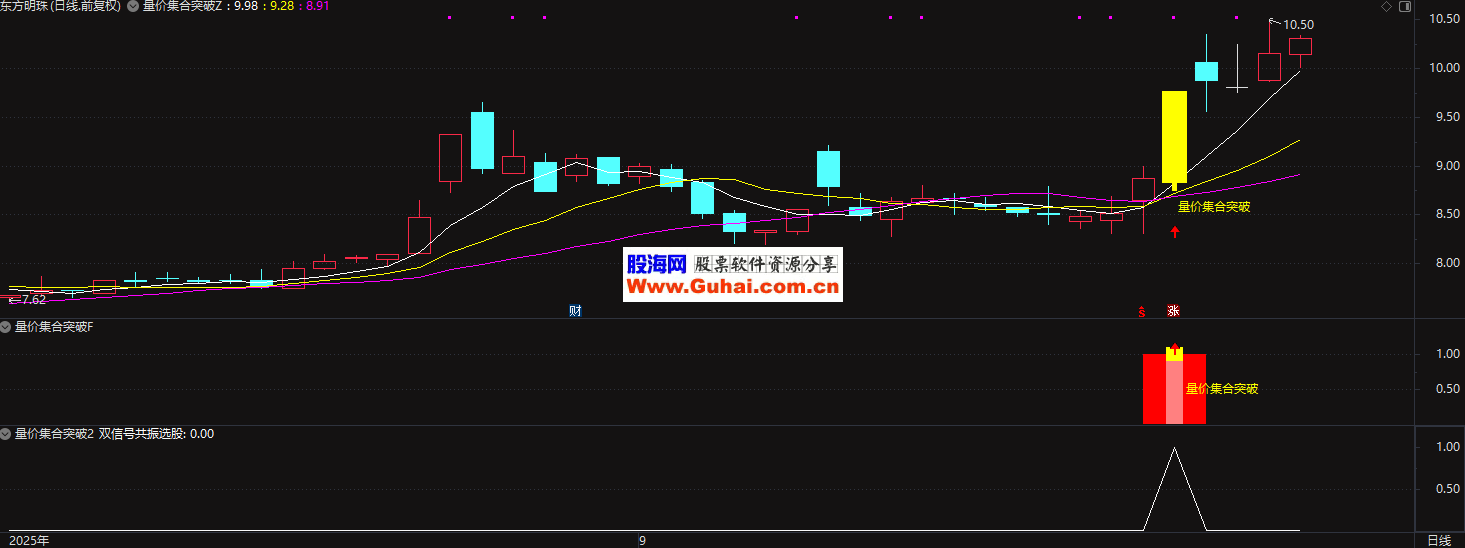The width and height of the screenshot is (1465, 548).
Task: Click the red signal bar in 量价集合突破F panel
Action: [x=1155, y=390]
